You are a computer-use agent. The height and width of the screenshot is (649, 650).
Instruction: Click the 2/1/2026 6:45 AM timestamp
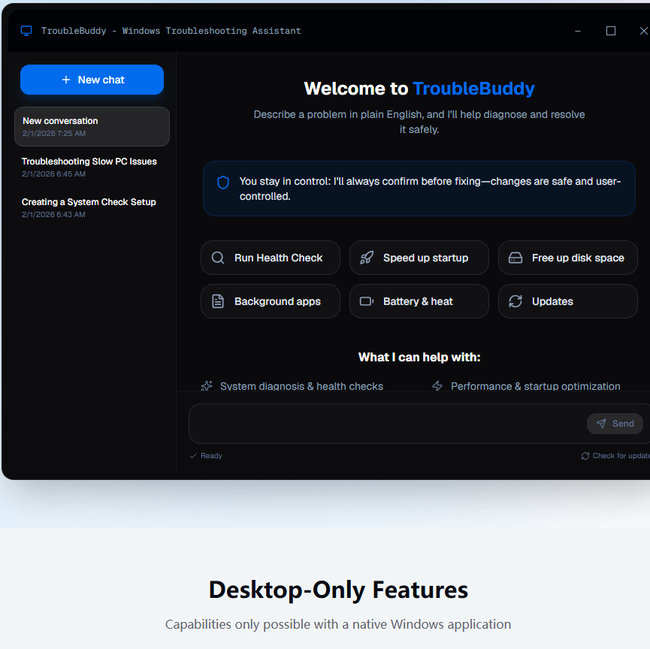point(53,174)
